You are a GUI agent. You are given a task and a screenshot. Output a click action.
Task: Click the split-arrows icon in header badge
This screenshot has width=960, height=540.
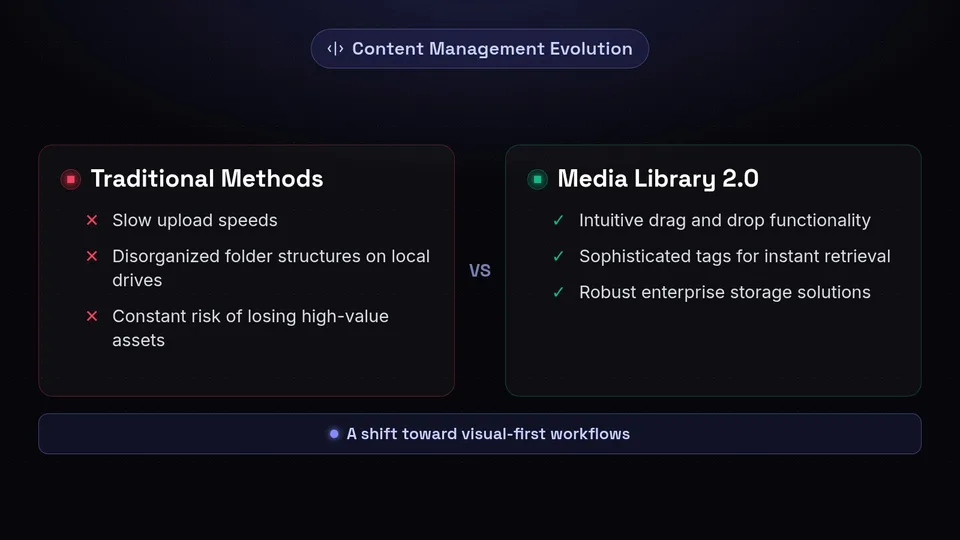point(335,48)
